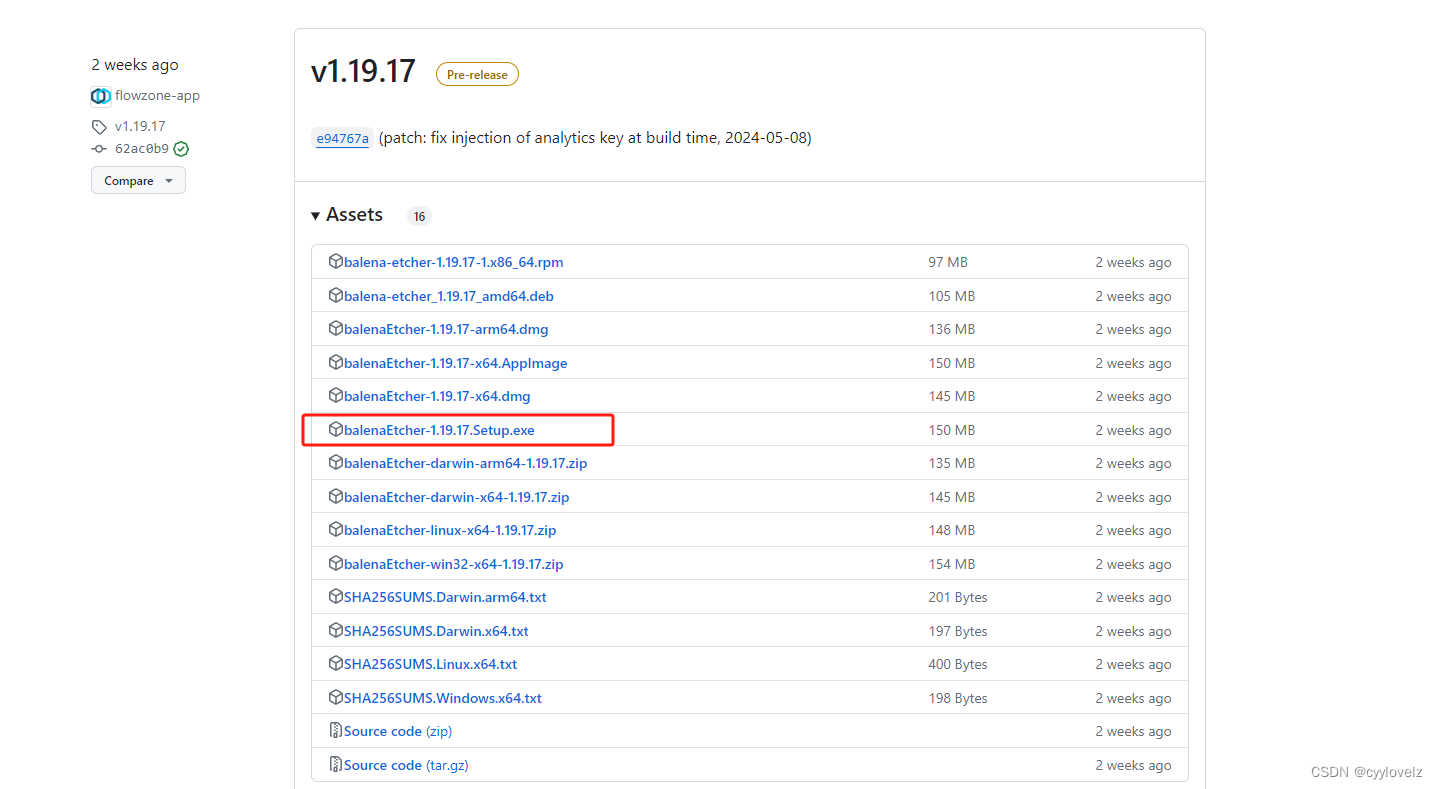Viewport: 1438px width, 789px height.
Task: Click the CSDN @cyylovelz watermark text
Action: (1367, 771)
